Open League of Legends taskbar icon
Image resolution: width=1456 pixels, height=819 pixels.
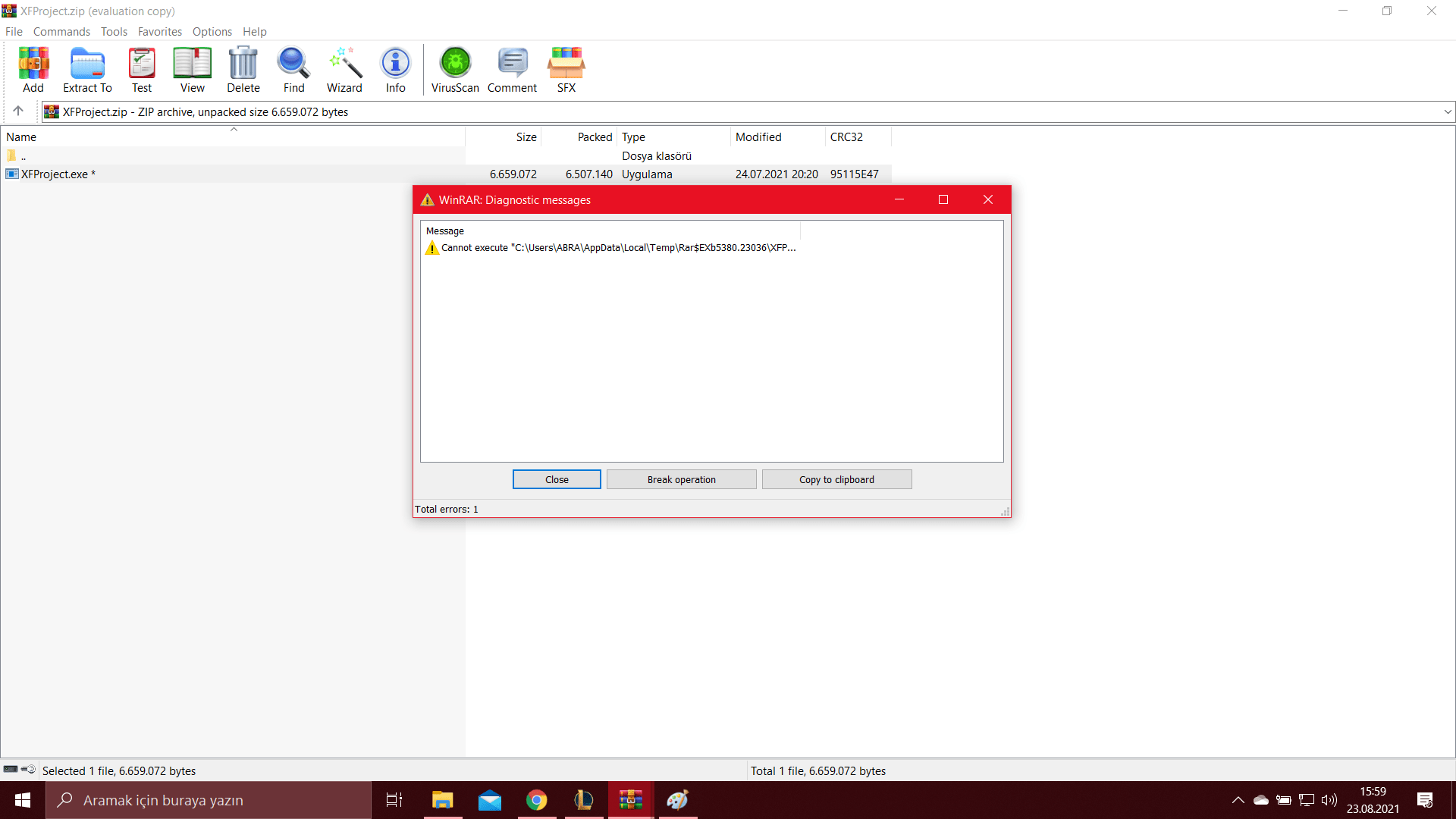coord(584,800)
